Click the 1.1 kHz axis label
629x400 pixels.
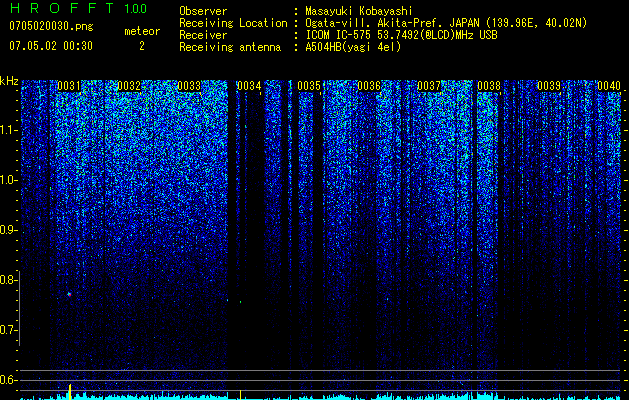click(8, 130)
